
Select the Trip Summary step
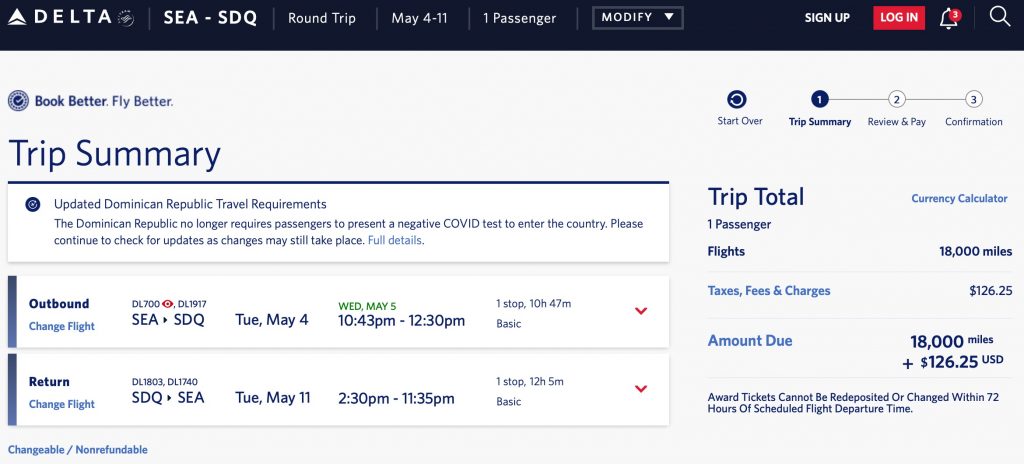click(x=820, y=99)
